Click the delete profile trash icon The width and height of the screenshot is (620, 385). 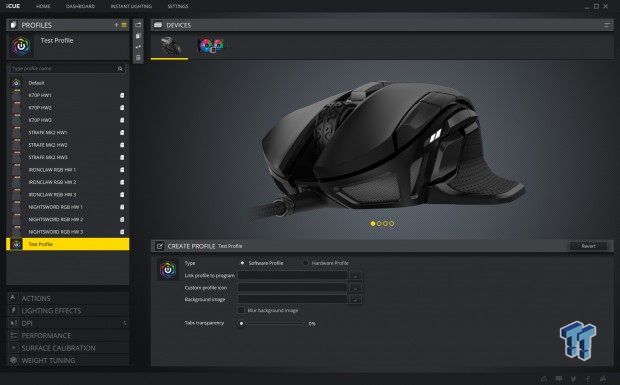[138, 58]
